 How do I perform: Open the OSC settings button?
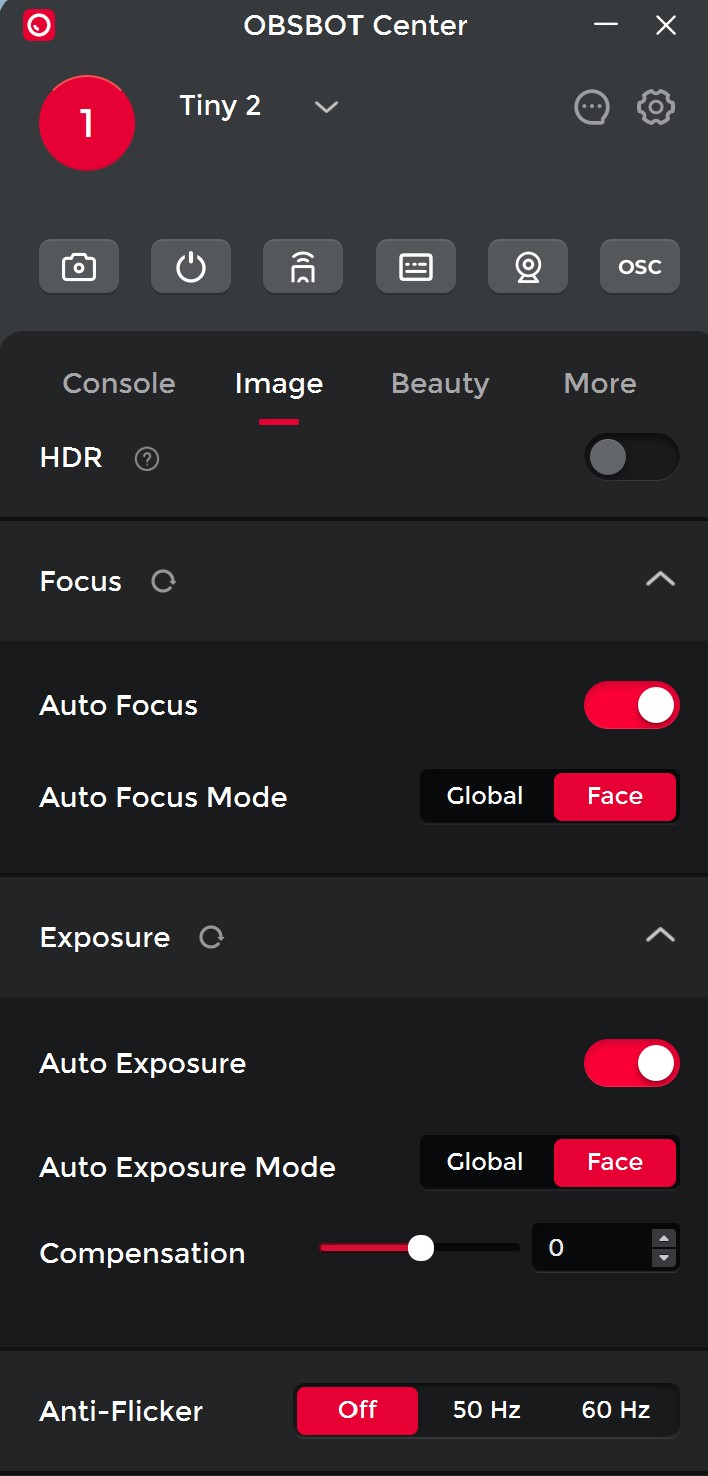pyautogui.click(x=640, y=267)
